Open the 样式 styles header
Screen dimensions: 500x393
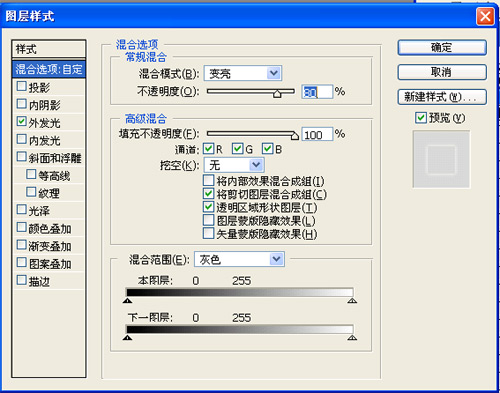point(49,49)
